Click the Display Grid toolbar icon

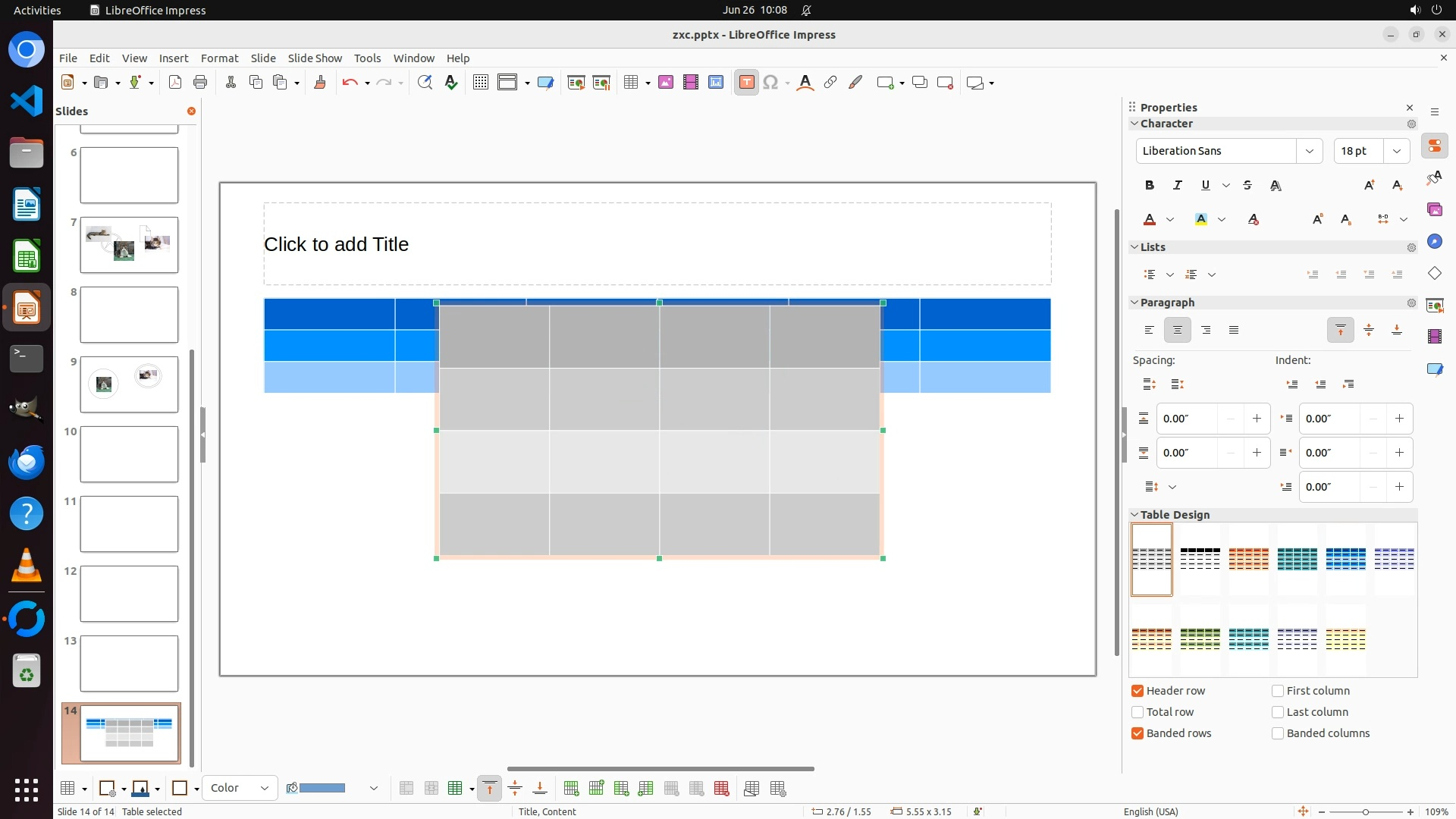coord(480,83)
